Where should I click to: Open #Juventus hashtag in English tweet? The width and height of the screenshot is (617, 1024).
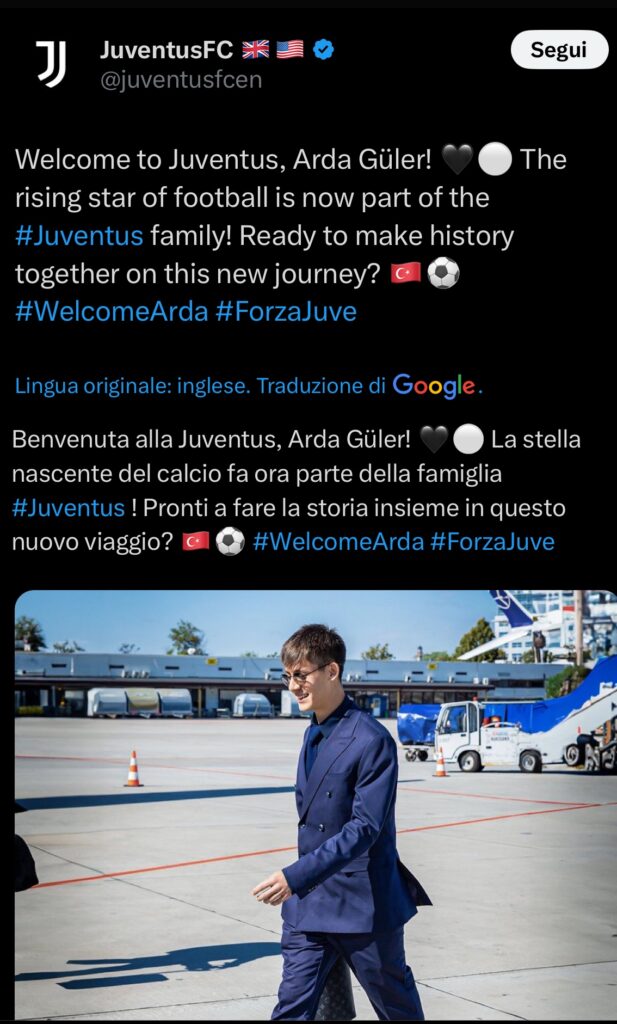click(79, 236)
